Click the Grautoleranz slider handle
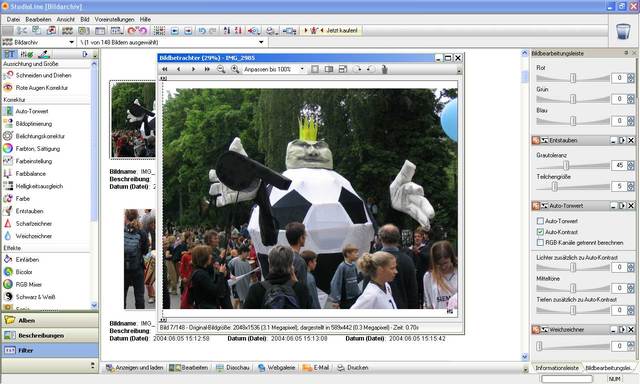The width and height of the screenshot is (640, 384). 566,165
